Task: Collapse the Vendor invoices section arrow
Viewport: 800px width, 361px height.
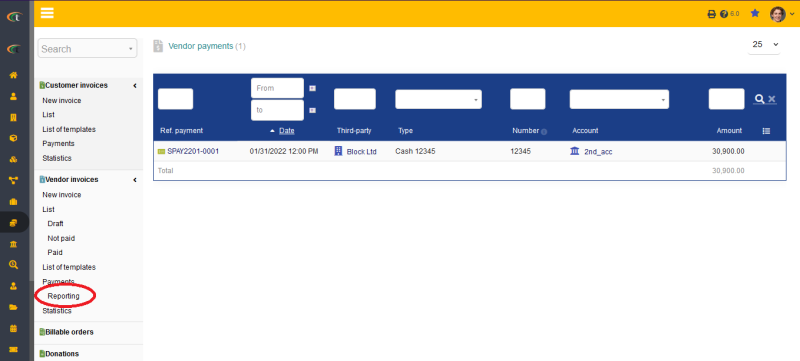Action: [135, 180]
